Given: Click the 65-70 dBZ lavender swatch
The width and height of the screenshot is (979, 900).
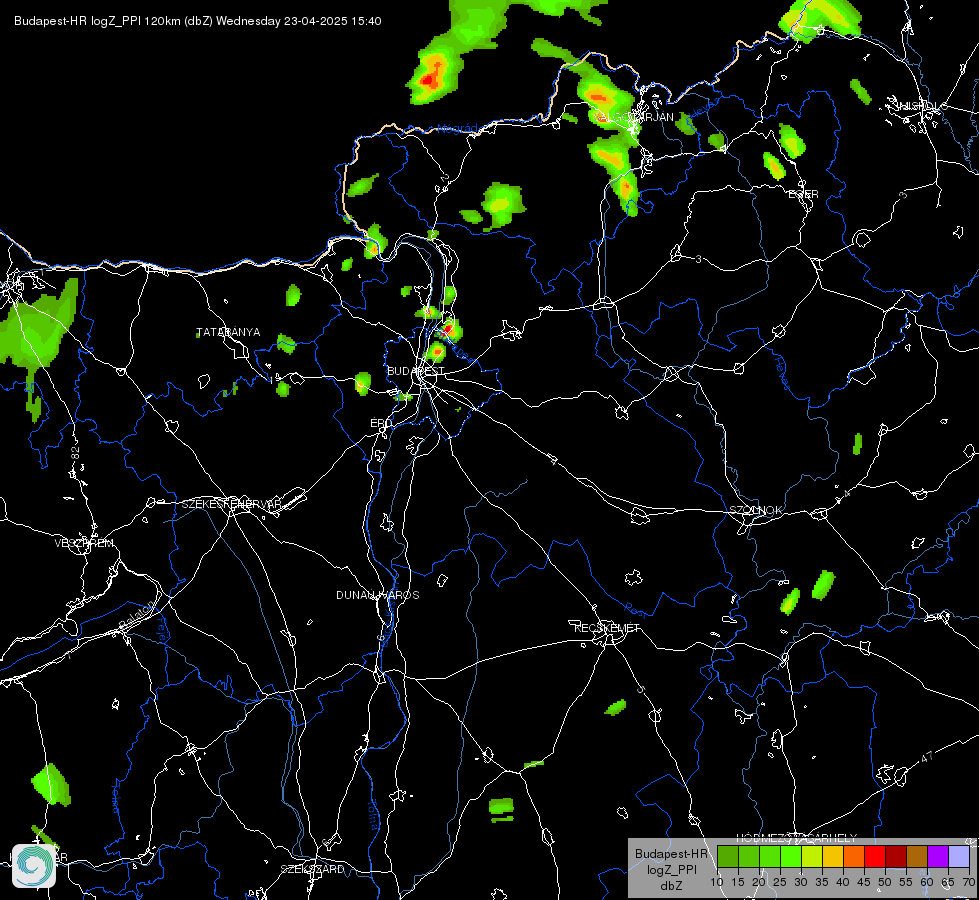Looking at the screenshot, I should (958, 856).
